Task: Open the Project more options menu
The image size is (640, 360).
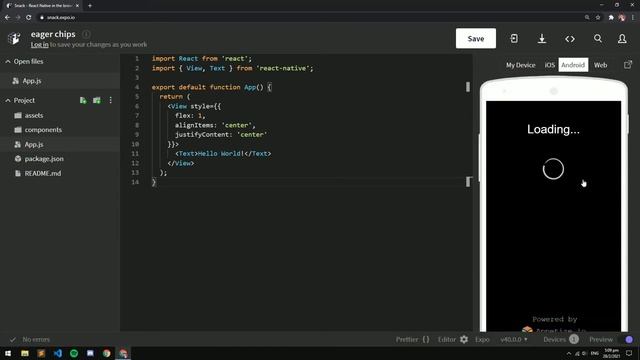Action: (111, 100)
